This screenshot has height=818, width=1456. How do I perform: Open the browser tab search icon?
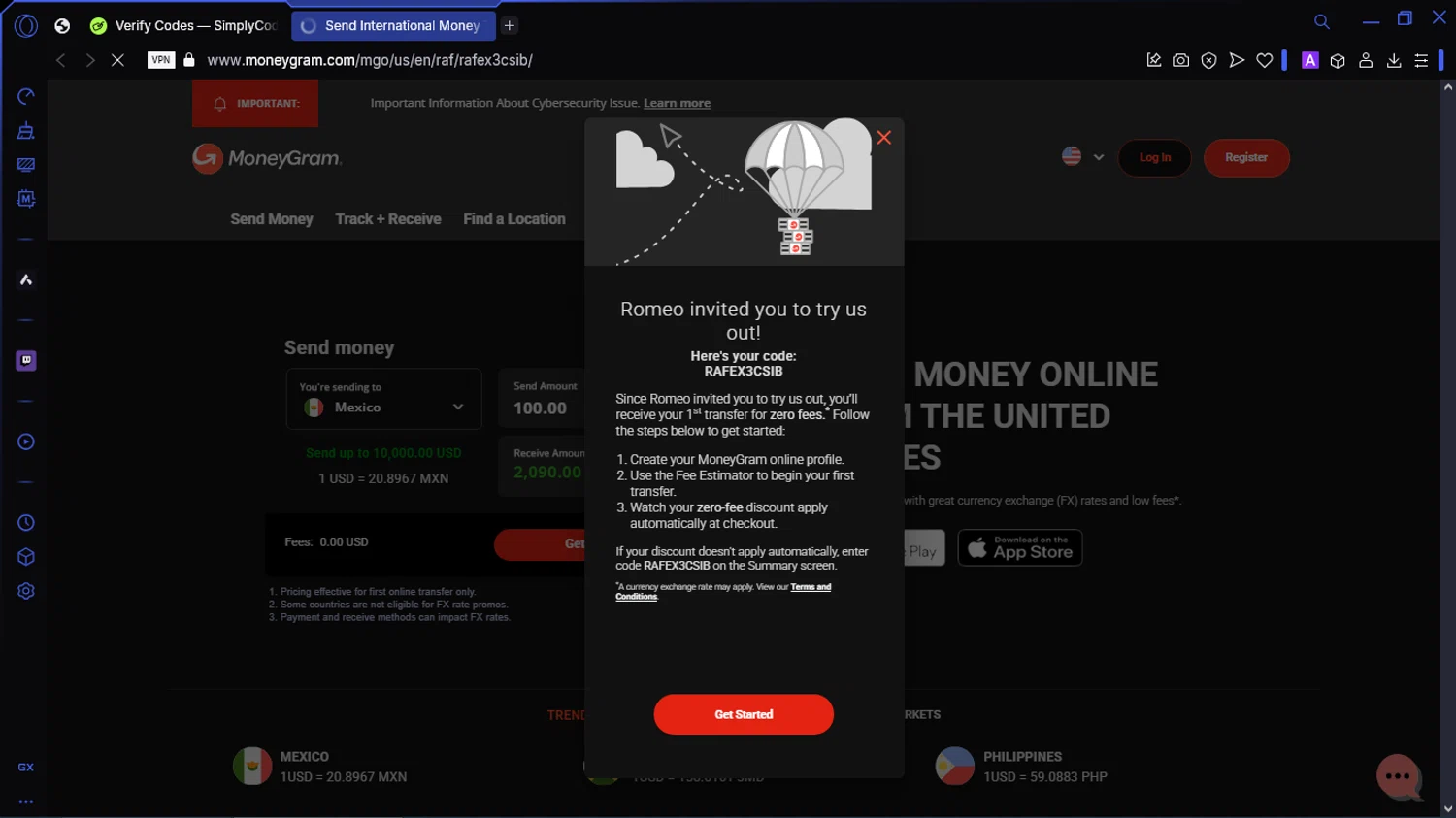(1321, 21)
